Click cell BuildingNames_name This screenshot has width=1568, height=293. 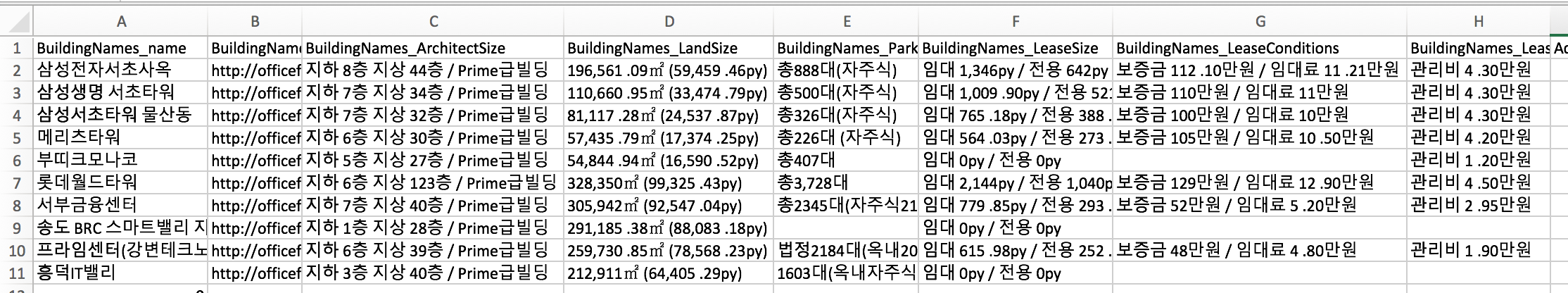[x=121, y=48]
